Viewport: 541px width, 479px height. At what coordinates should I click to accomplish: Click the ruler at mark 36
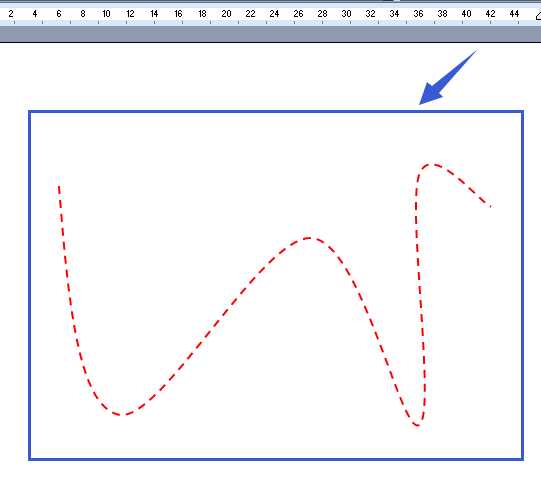click(x=418, y=14)
